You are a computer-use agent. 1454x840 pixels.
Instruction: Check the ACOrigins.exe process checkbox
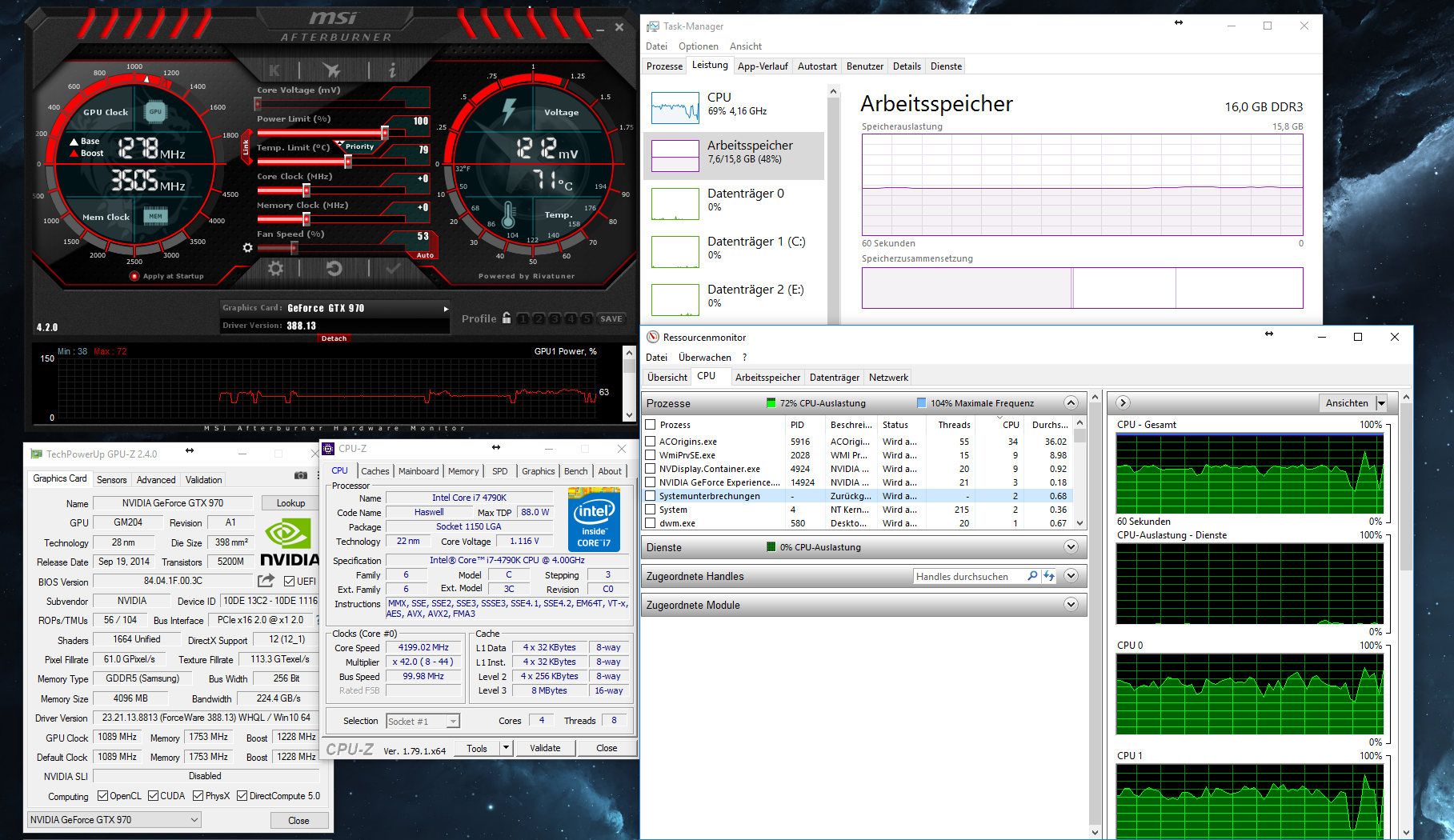click(x=651, y=442)
